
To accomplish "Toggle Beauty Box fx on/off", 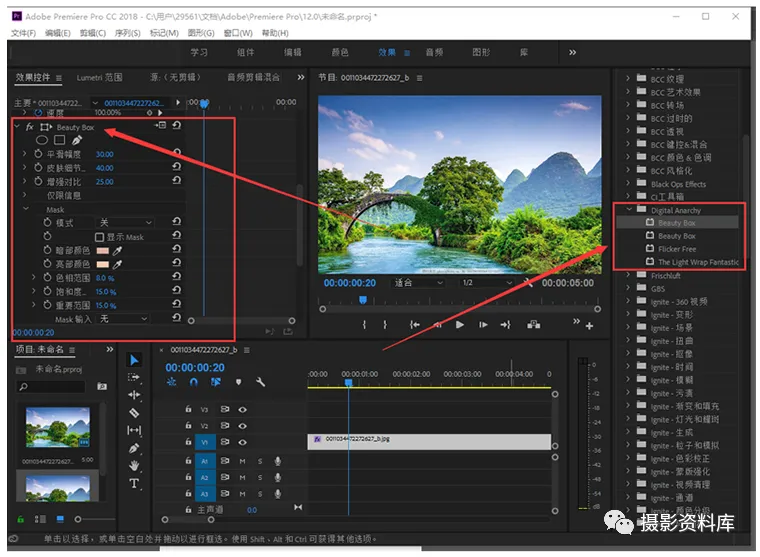I will 30,127.
